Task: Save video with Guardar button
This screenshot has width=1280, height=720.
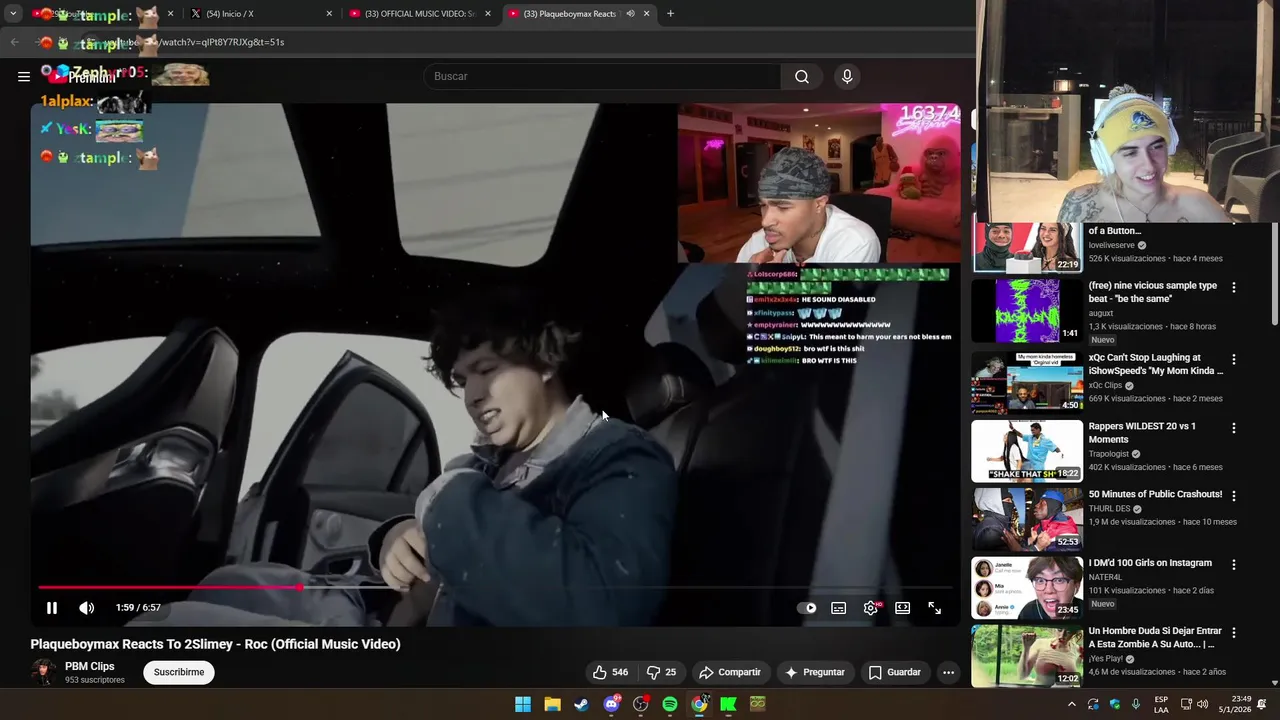Action: point(895,672)
